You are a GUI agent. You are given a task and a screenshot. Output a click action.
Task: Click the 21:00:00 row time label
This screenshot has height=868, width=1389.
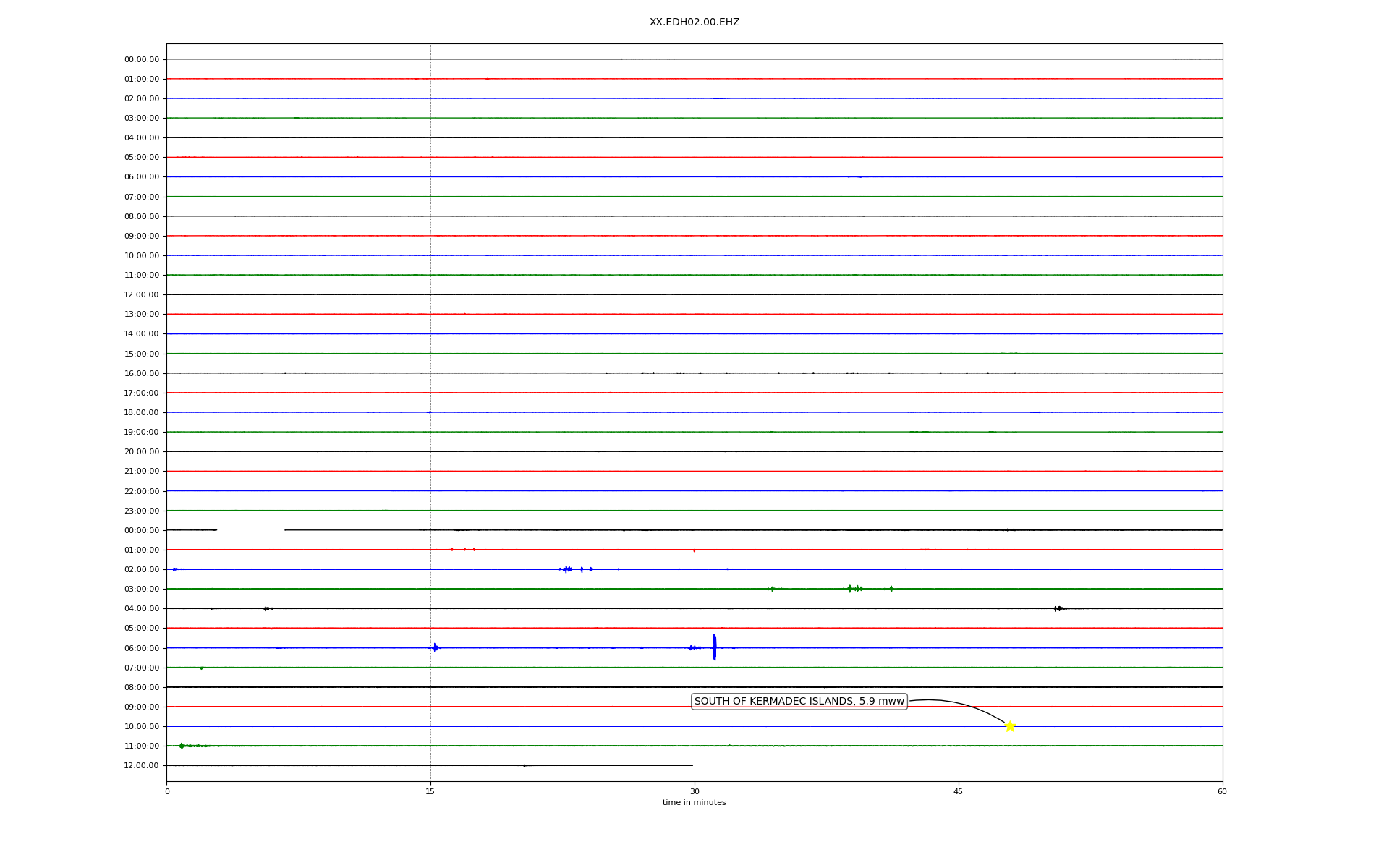[x=141, y=472]
